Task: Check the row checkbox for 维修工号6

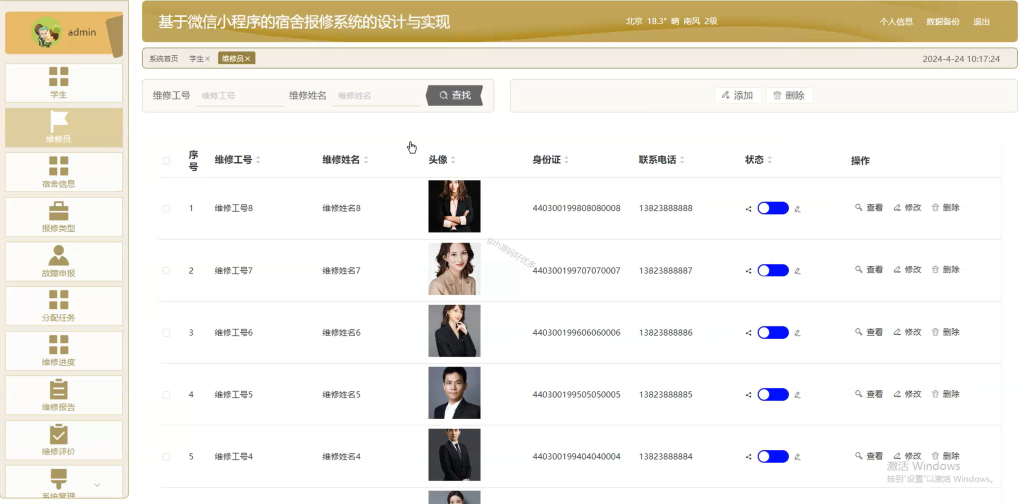Action: pyautogui.click(x=166, y=332)
